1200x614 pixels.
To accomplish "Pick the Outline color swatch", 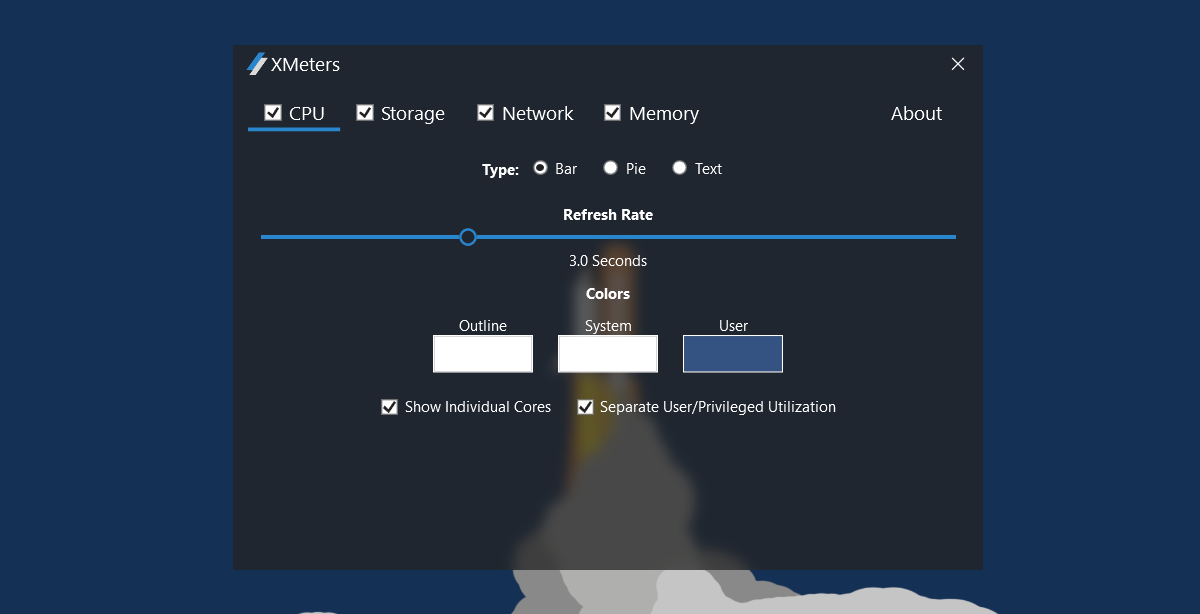I will pyautogui.click(x=483, y=354).
